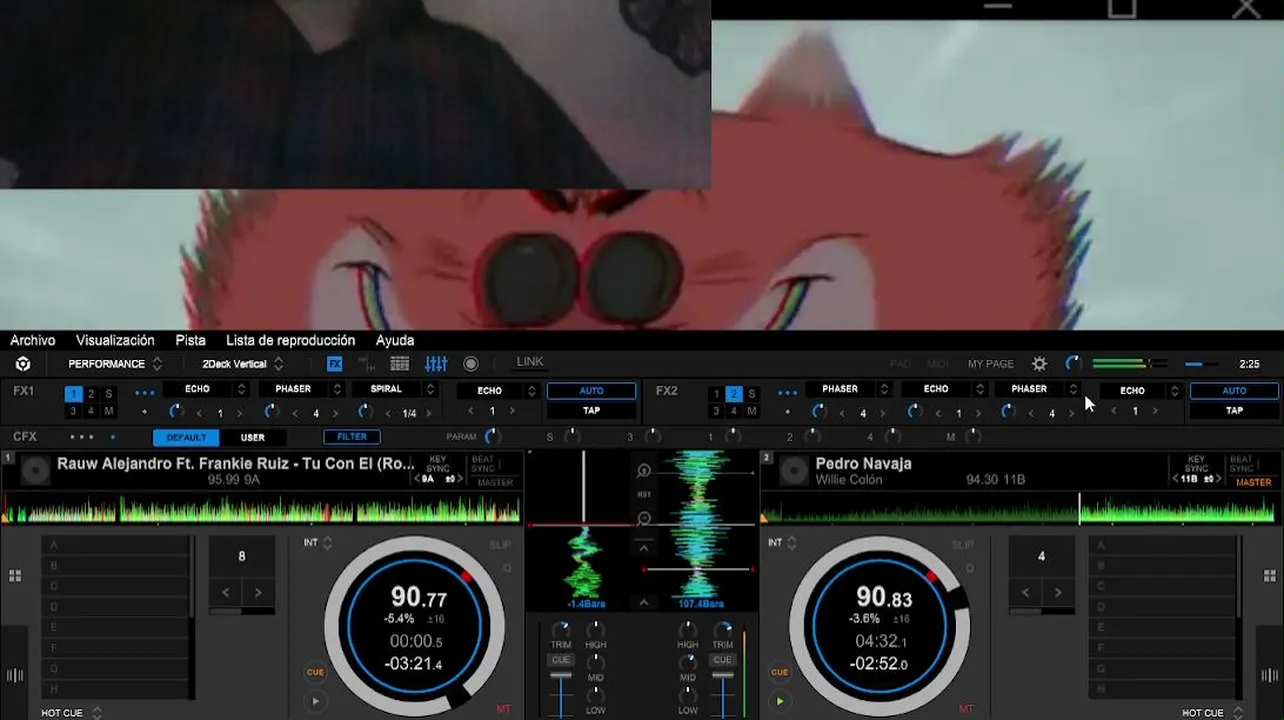Open the Archivo menu
The width and height of the screenshot is (1284, 720).
[33, 340]
